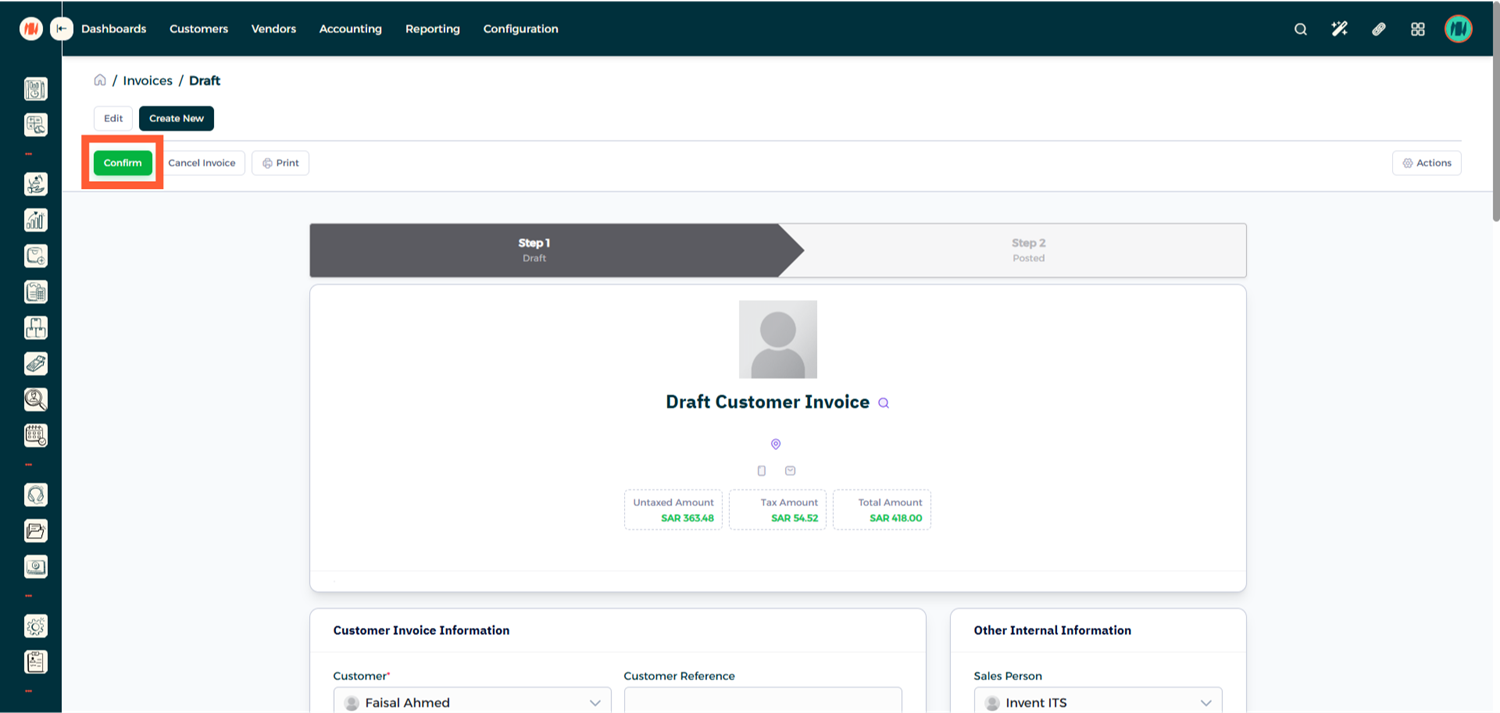Collapse the sidebar with the arrow icon
Viewport: 1500px width, 713px height.
pos(62,29)
